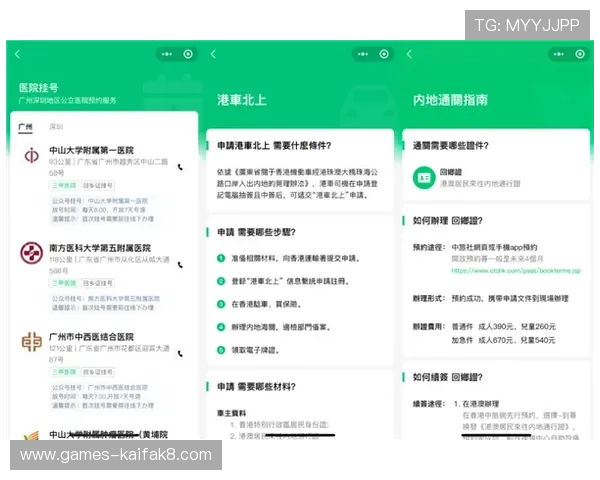Click heading 通關需要哪些證件?
The image size is (600, 480).
pos(450,145)
